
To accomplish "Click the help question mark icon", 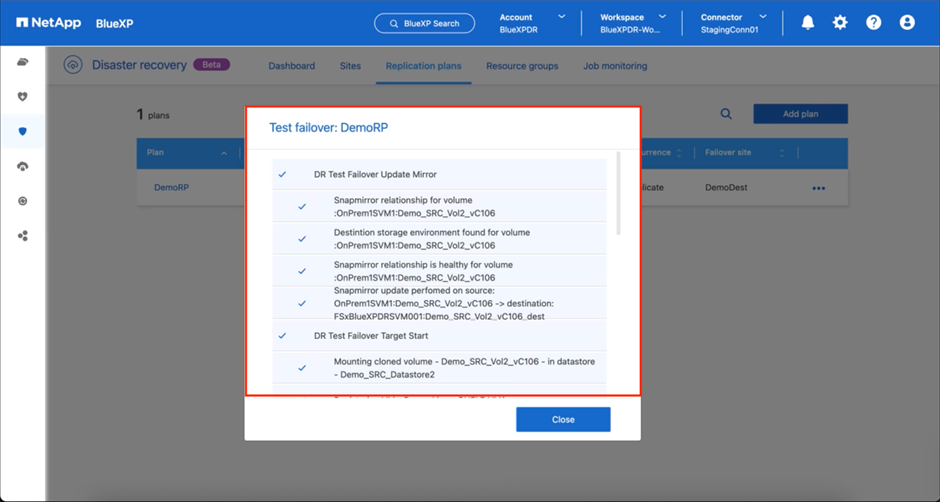I will coord(874,22).
